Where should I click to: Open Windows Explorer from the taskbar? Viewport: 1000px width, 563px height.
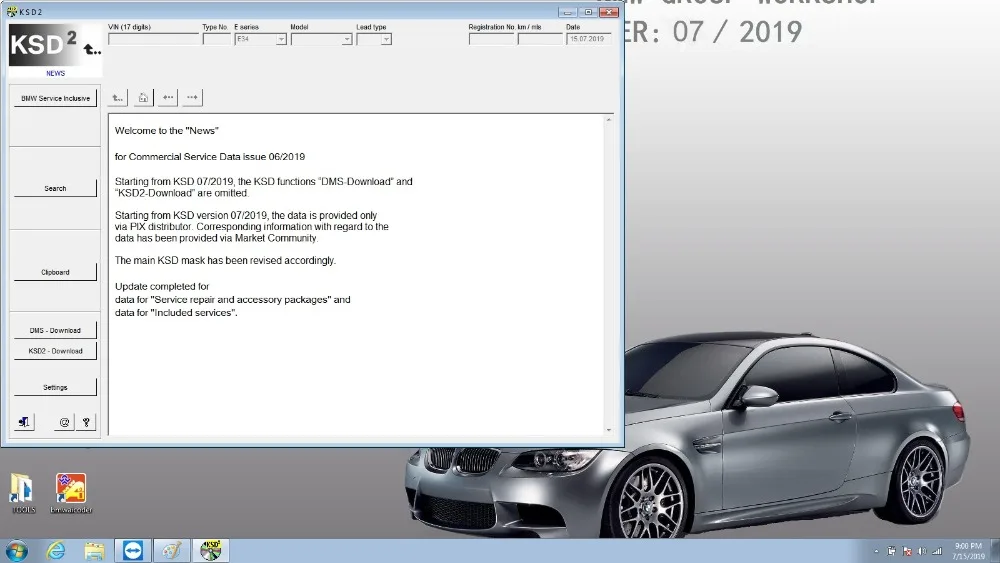pyautogui.click(x=94, y=550)
